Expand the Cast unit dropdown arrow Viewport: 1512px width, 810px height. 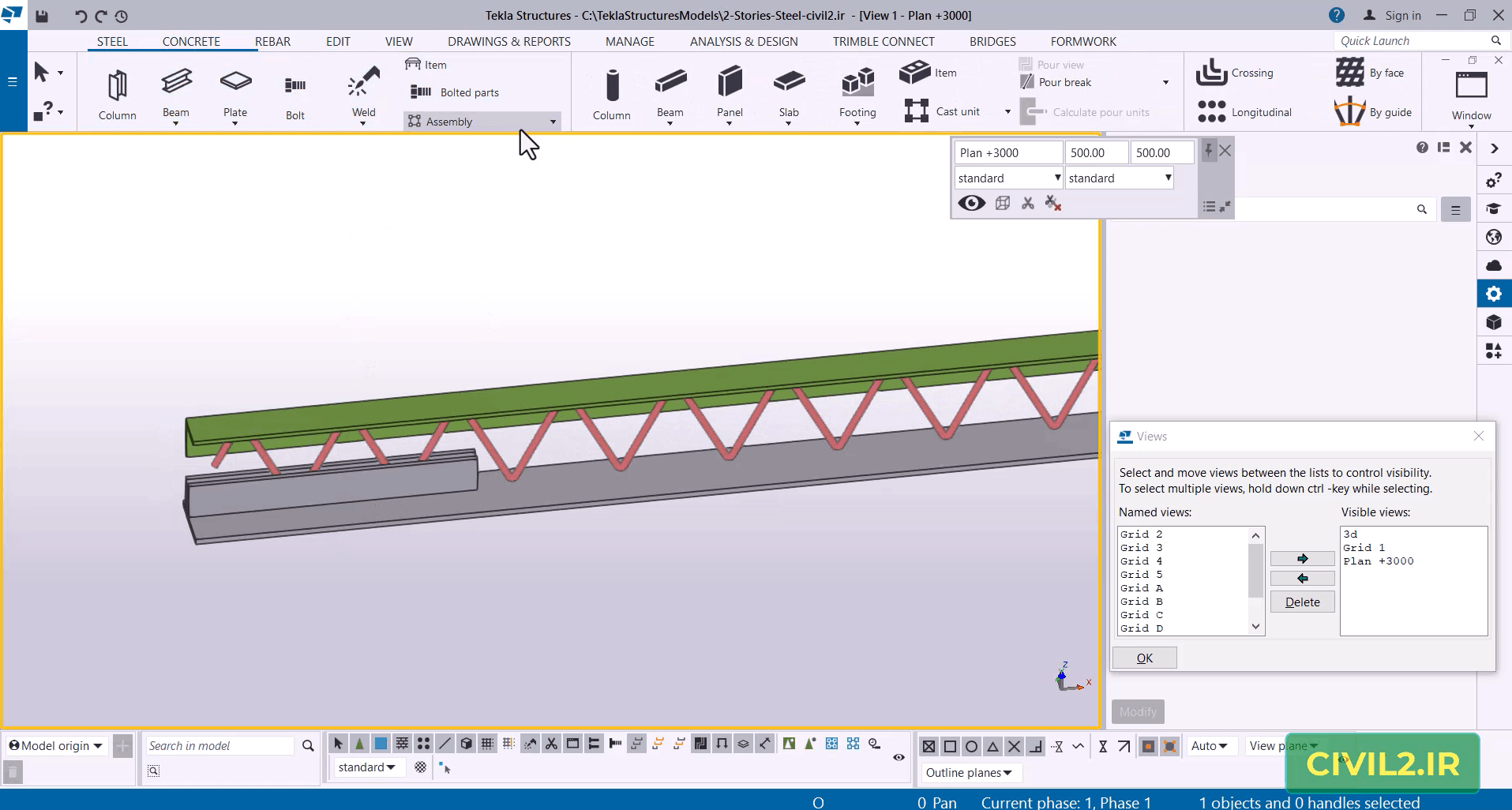(1007, 112)
